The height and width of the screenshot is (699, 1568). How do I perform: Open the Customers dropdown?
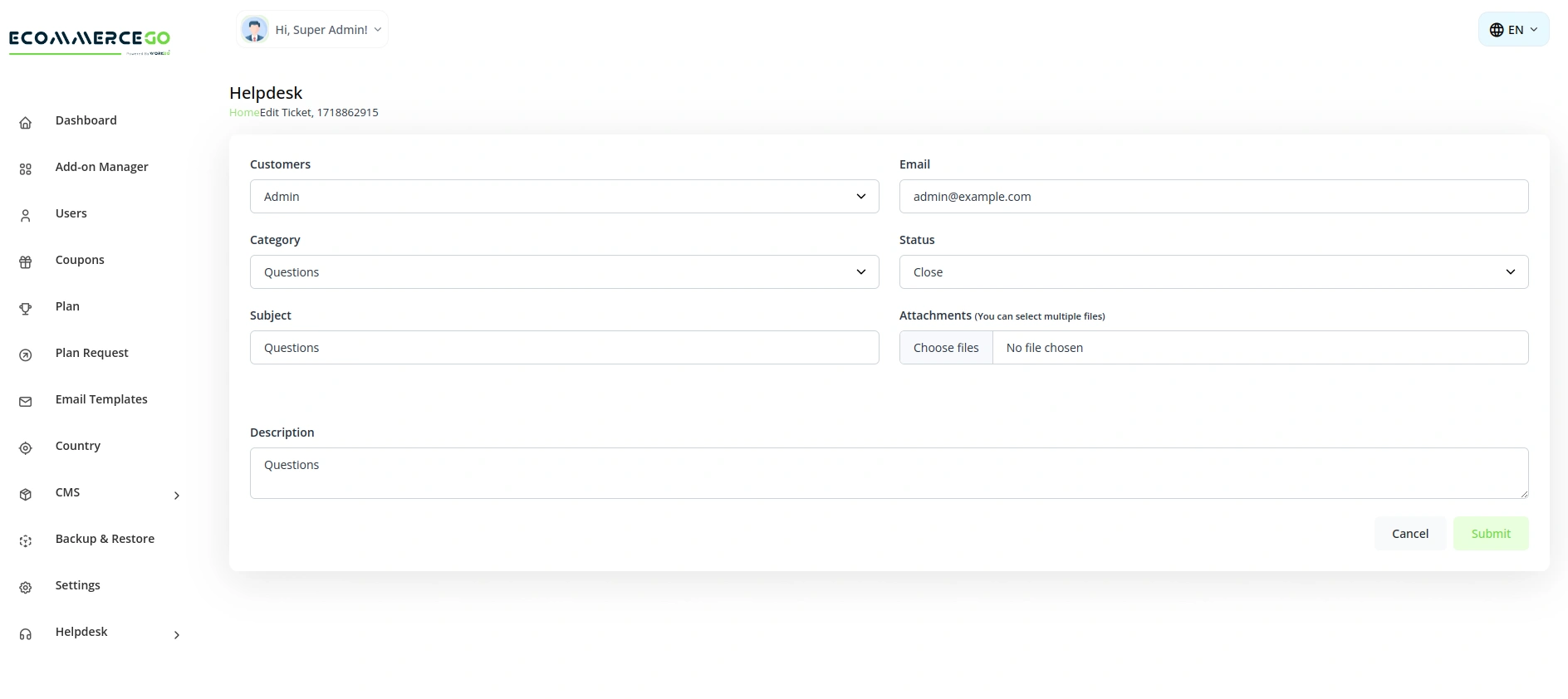click(x=564, y=197)
